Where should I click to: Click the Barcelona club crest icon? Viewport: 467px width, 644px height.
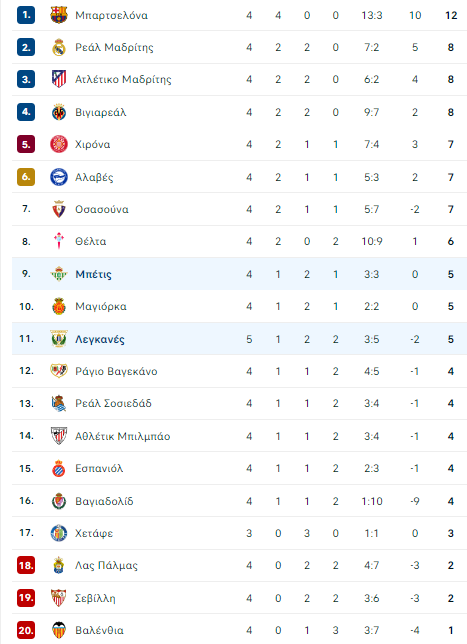59,15
